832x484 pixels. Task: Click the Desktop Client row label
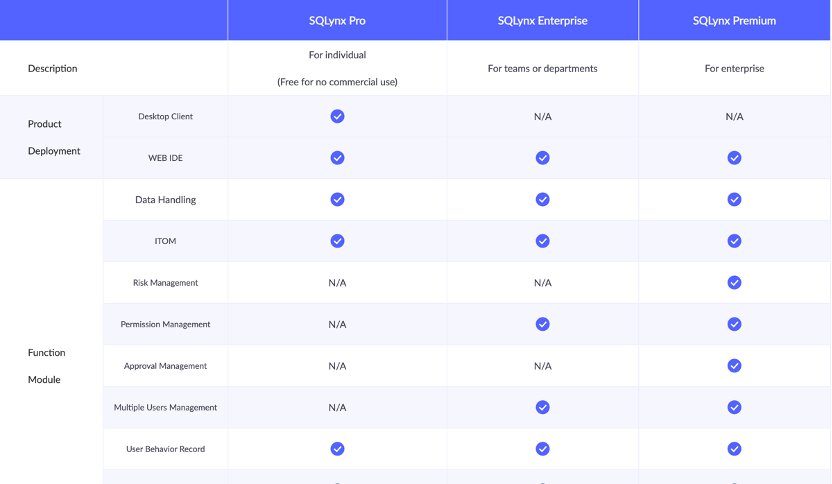(x=165, y=116)
